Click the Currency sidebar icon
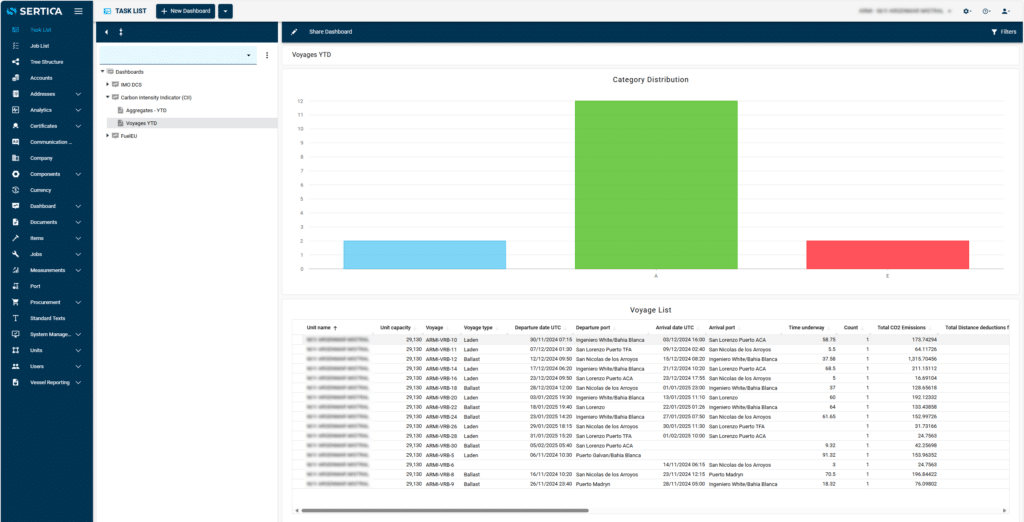The height and width of the screenshot is (522, 1024). coord(16,190)
